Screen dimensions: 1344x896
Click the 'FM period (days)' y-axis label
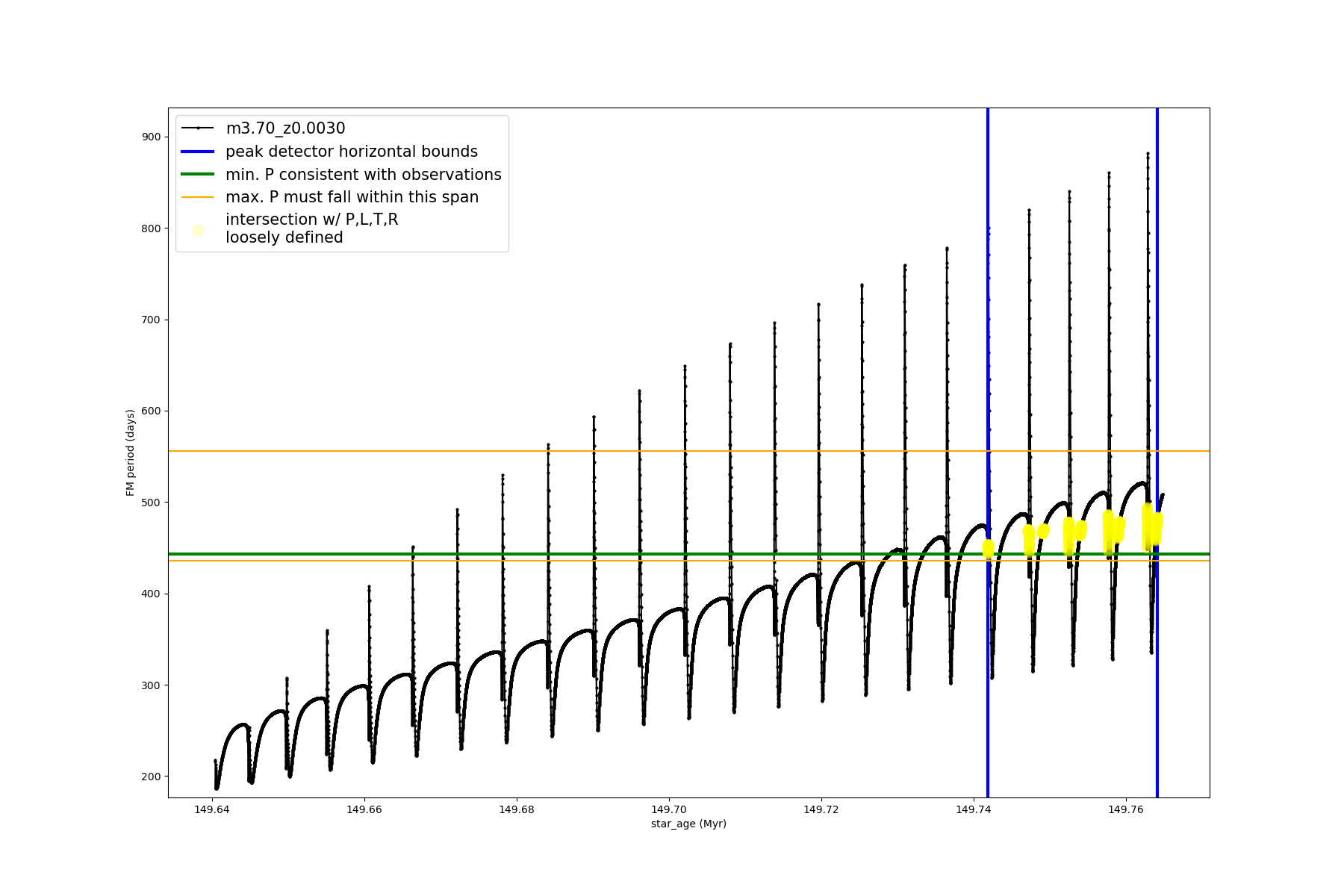tap(131, 452)
